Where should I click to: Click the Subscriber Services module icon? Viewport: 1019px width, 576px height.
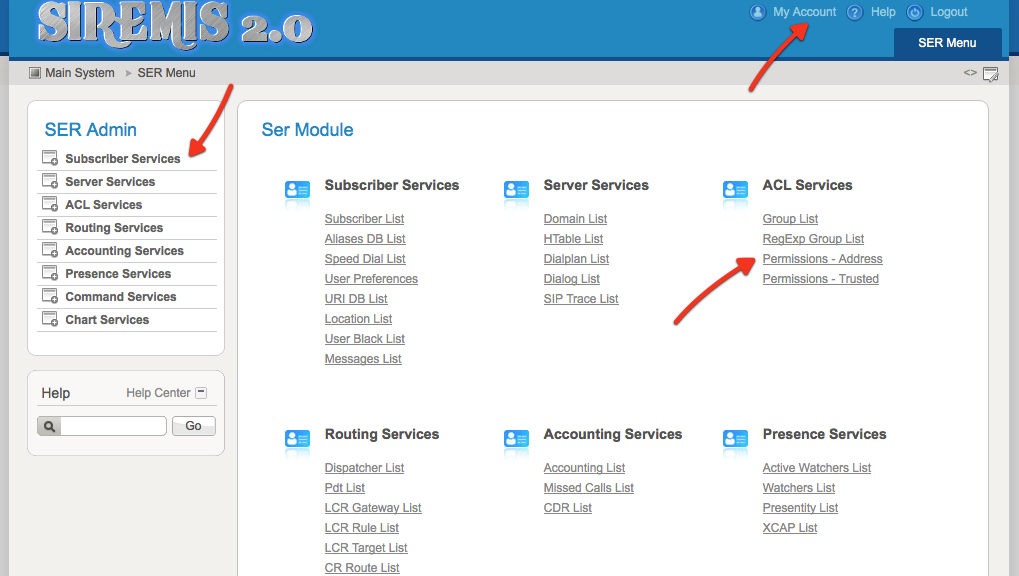click(x=298, y=191)
